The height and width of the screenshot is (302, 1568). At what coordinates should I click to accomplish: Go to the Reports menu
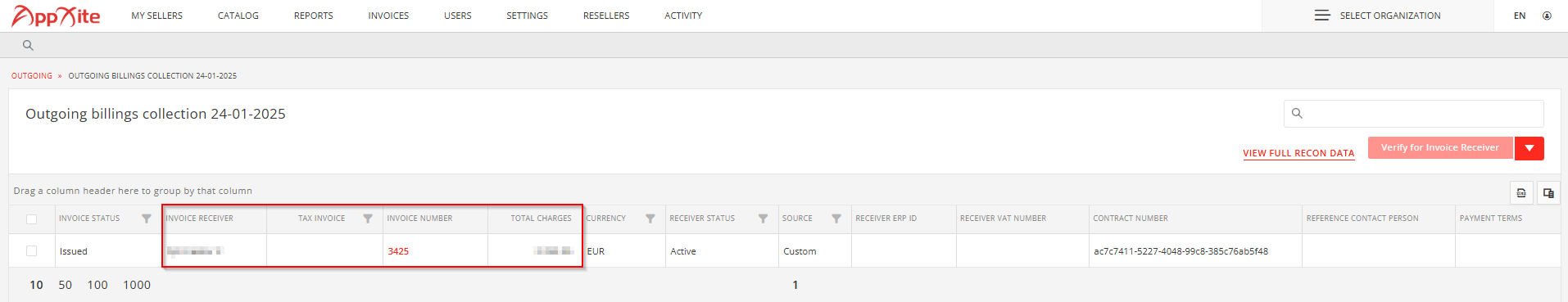click(x=314, y=16)
